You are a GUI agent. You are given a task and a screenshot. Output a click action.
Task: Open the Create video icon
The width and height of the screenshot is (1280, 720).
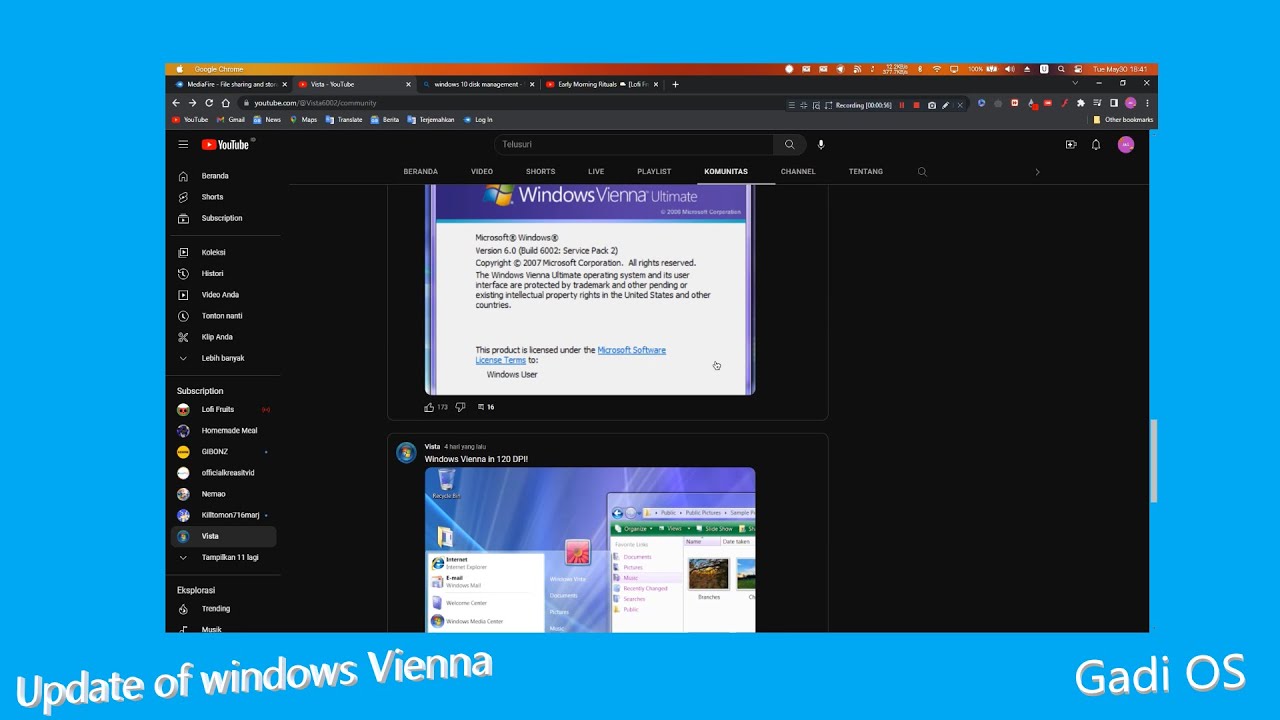click(1071, 144)
